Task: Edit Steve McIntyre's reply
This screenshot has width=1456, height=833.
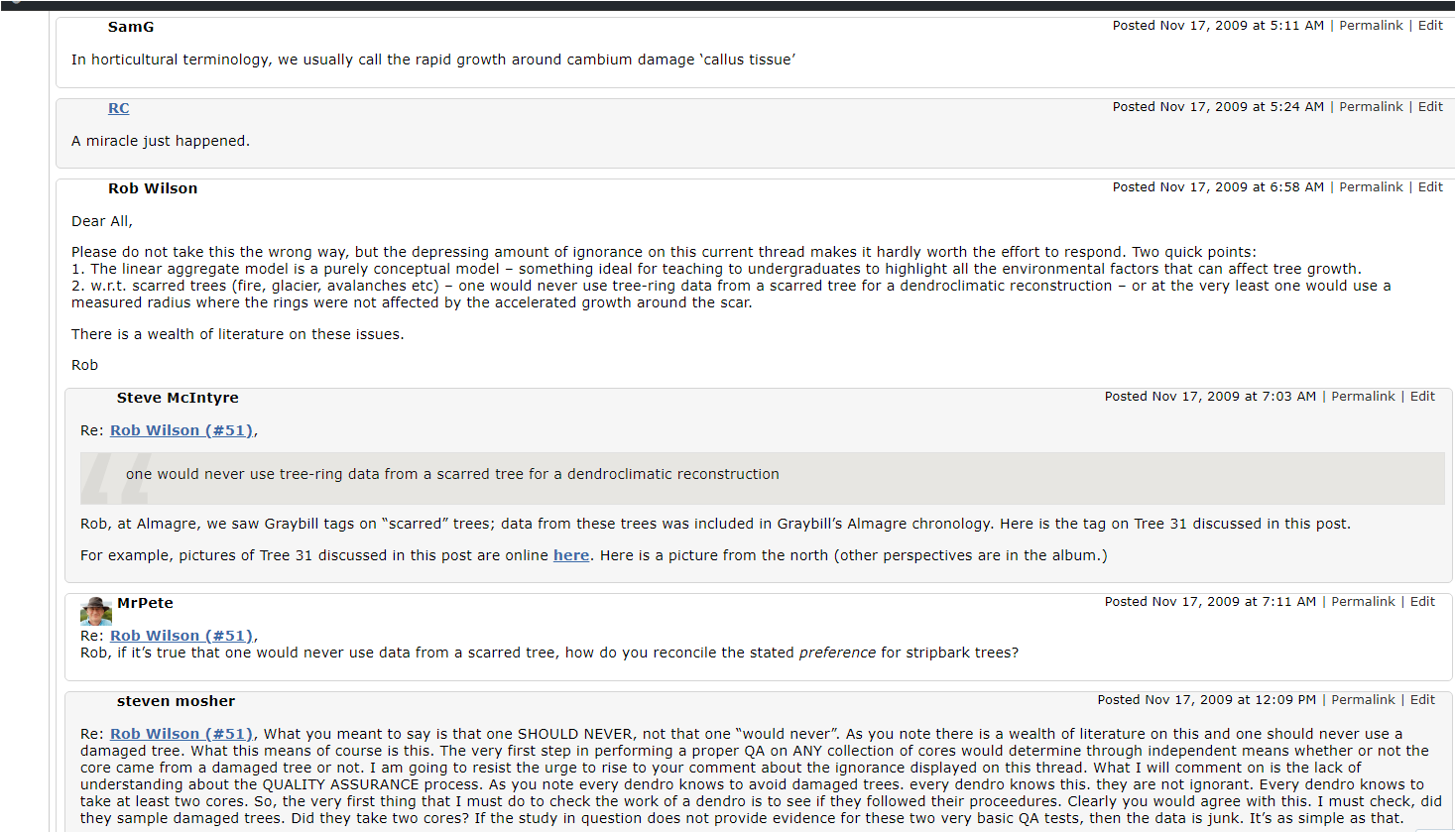Action: tap(1422, 397)
